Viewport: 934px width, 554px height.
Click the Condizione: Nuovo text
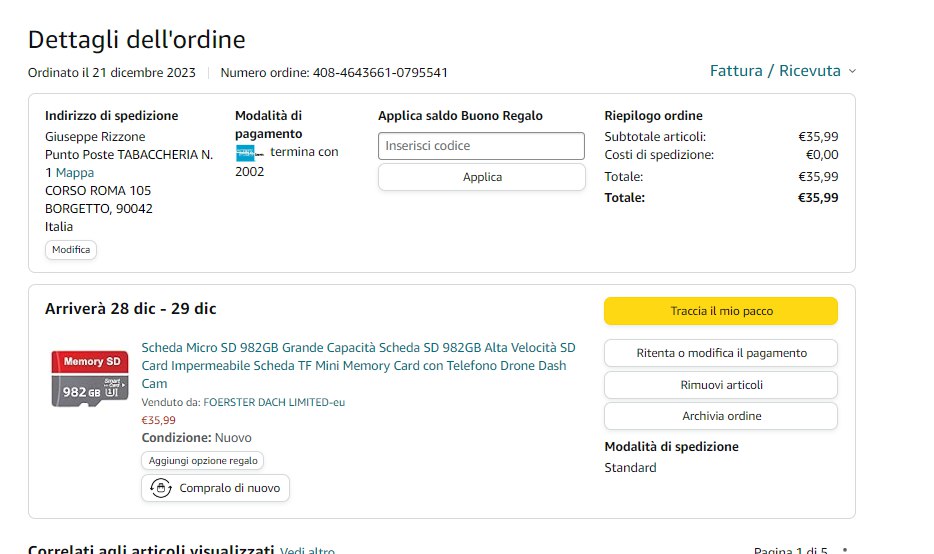click(196, 438)
